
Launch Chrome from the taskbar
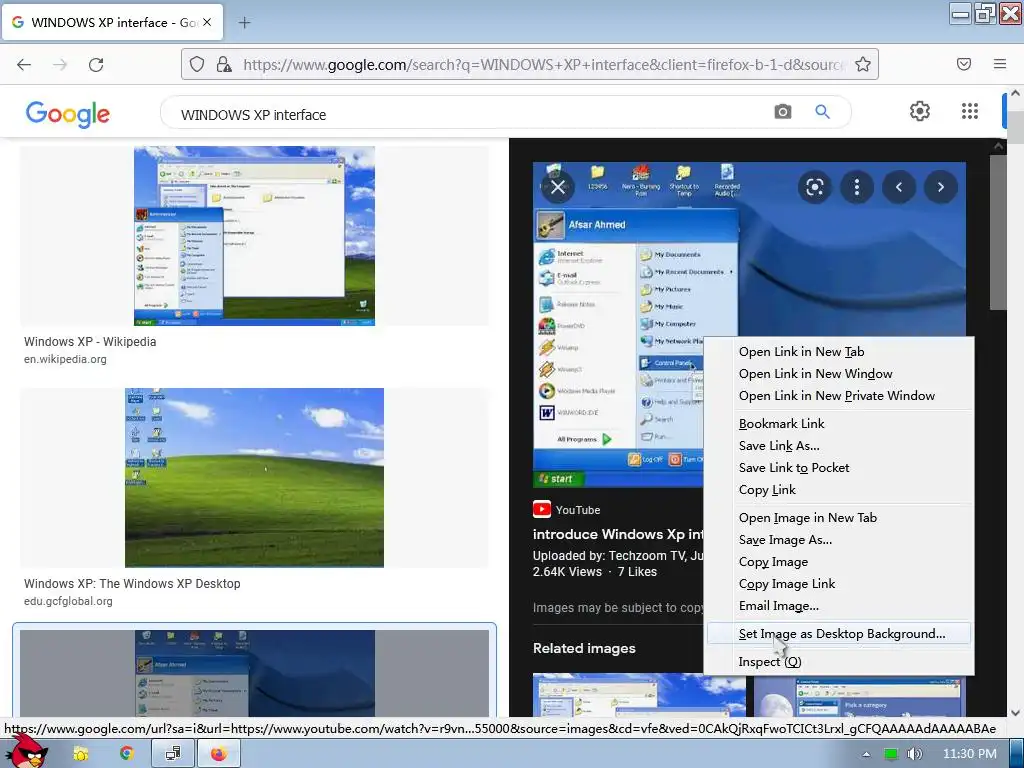tap(126, 754)
